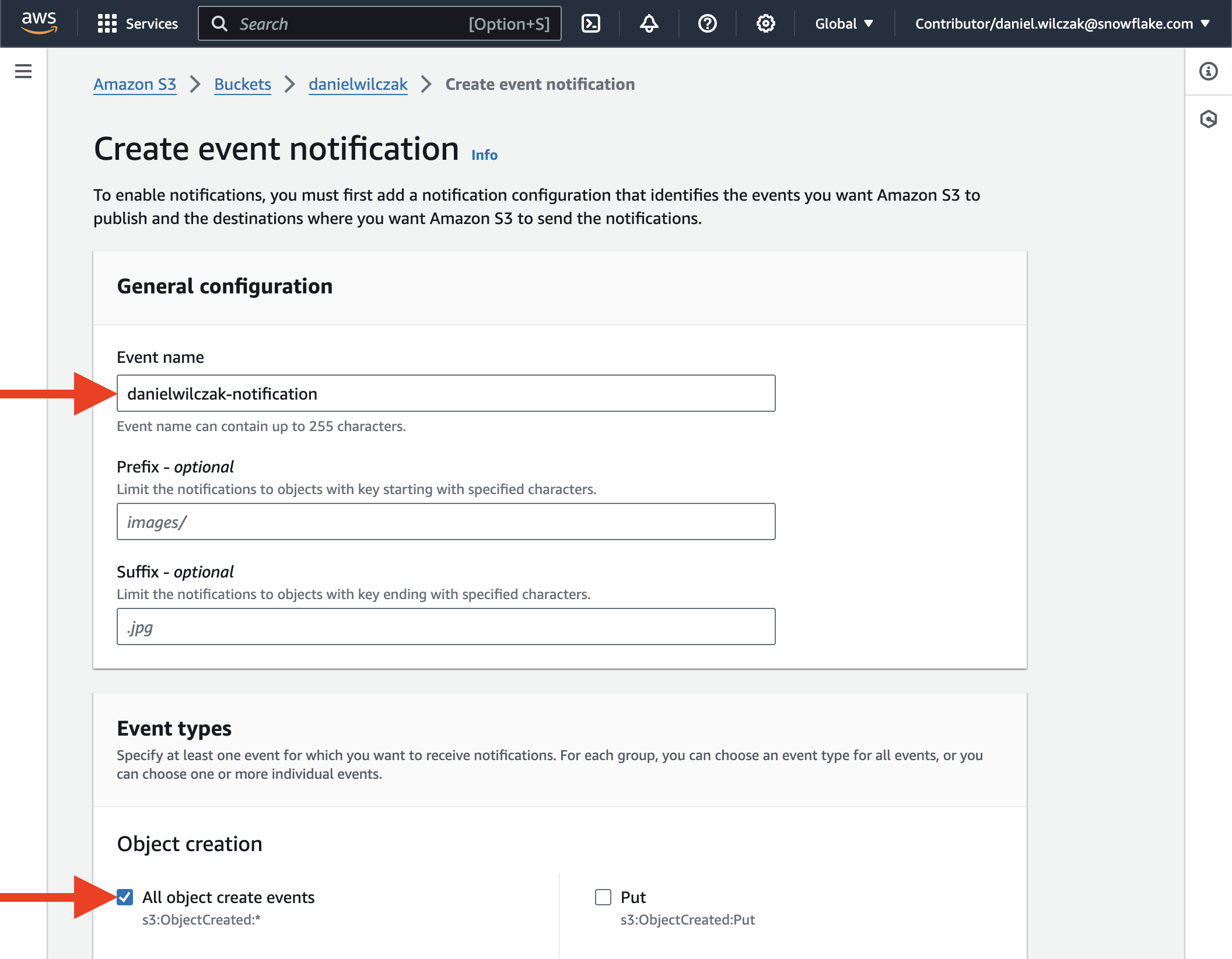This screenshot has height=959, width=1232.
Task: Open the Contributor account dropdown
Action: [x=1062, y=23]
